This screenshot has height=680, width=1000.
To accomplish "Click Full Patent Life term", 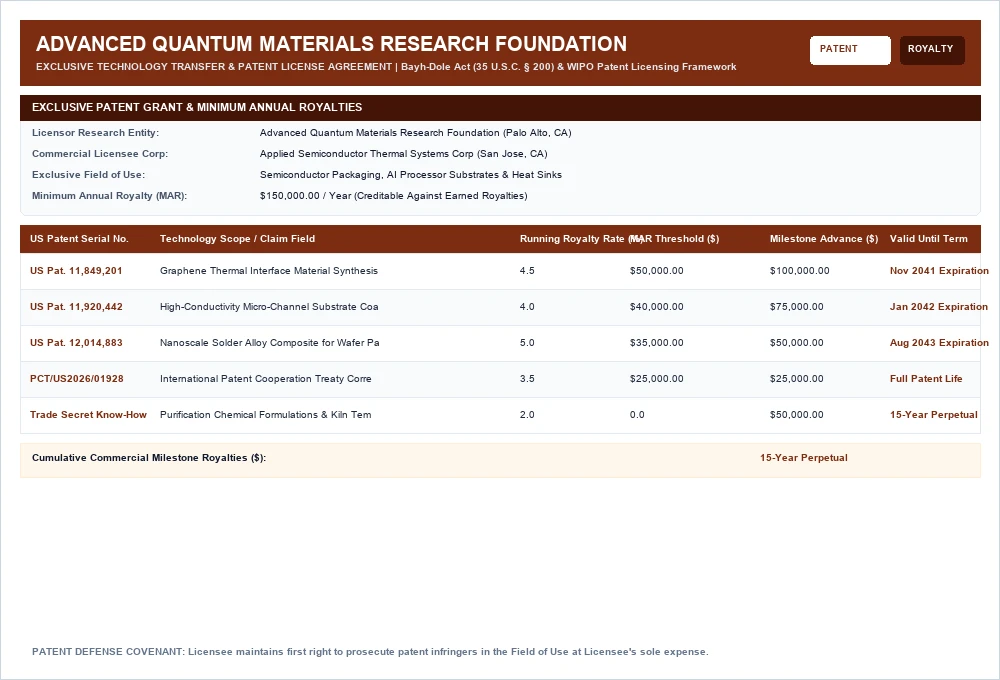I will (926, 379).
